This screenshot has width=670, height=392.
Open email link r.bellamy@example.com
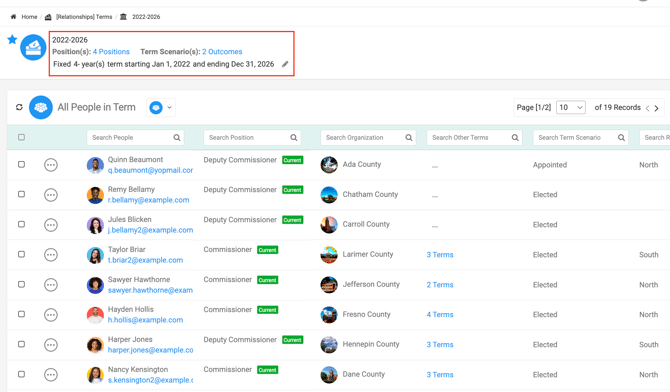click(148, 200)
